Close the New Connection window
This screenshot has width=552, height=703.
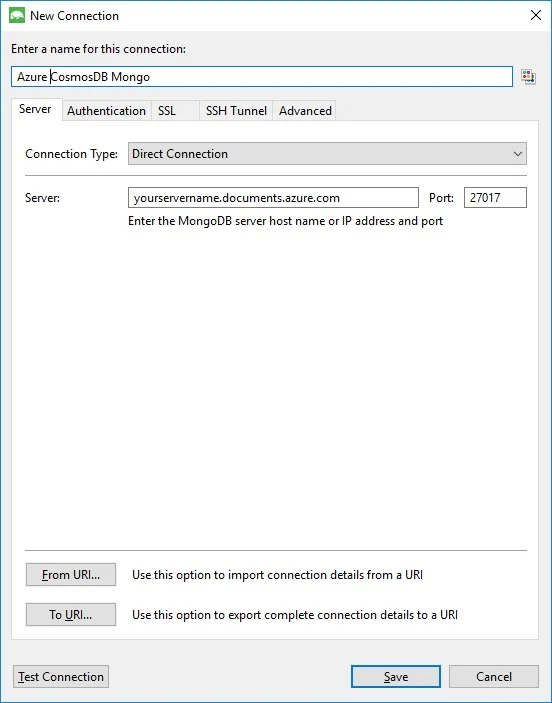[535, 15]
